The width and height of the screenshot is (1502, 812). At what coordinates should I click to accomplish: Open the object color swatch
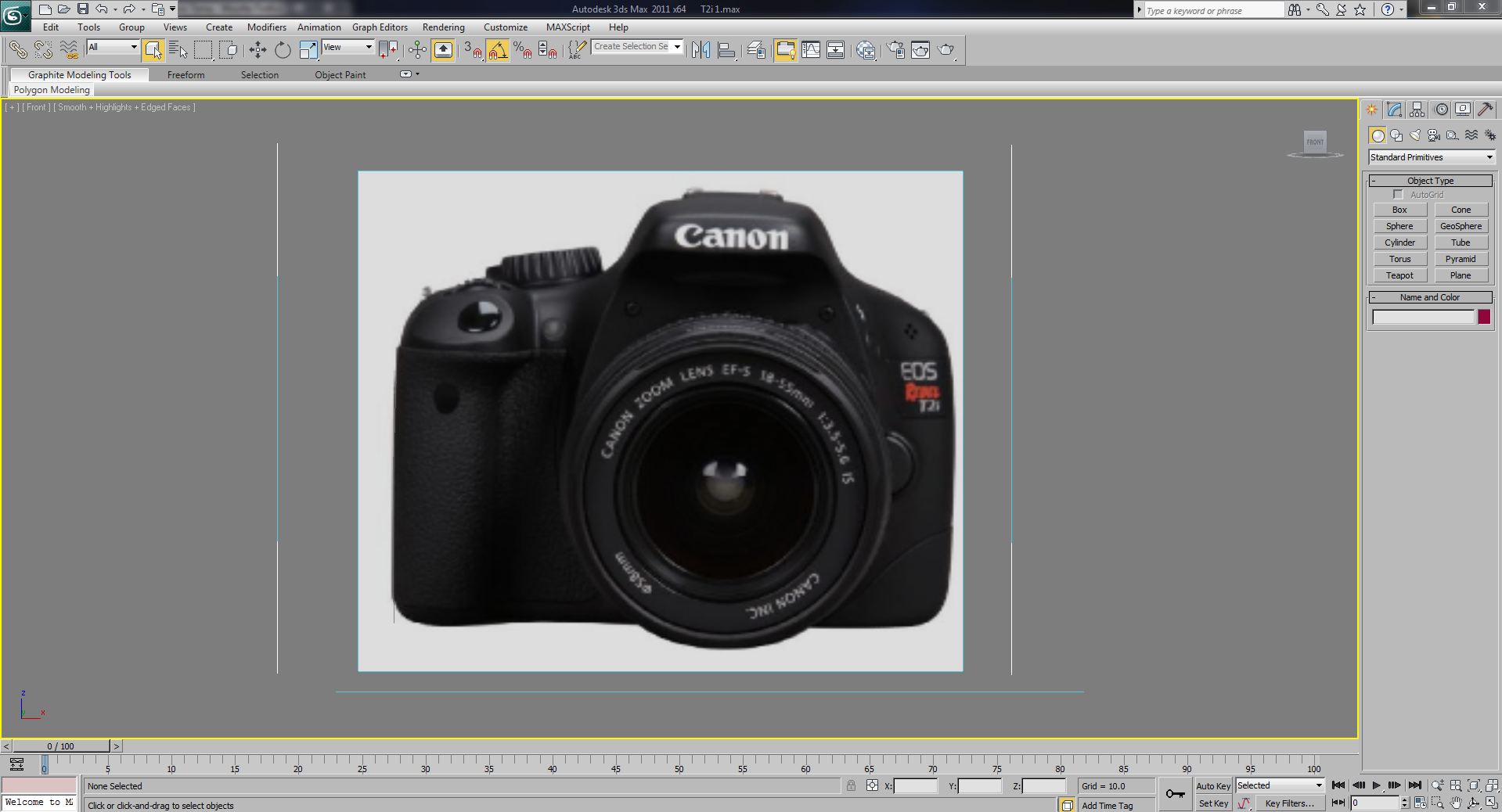click(x=1484, y=317)
